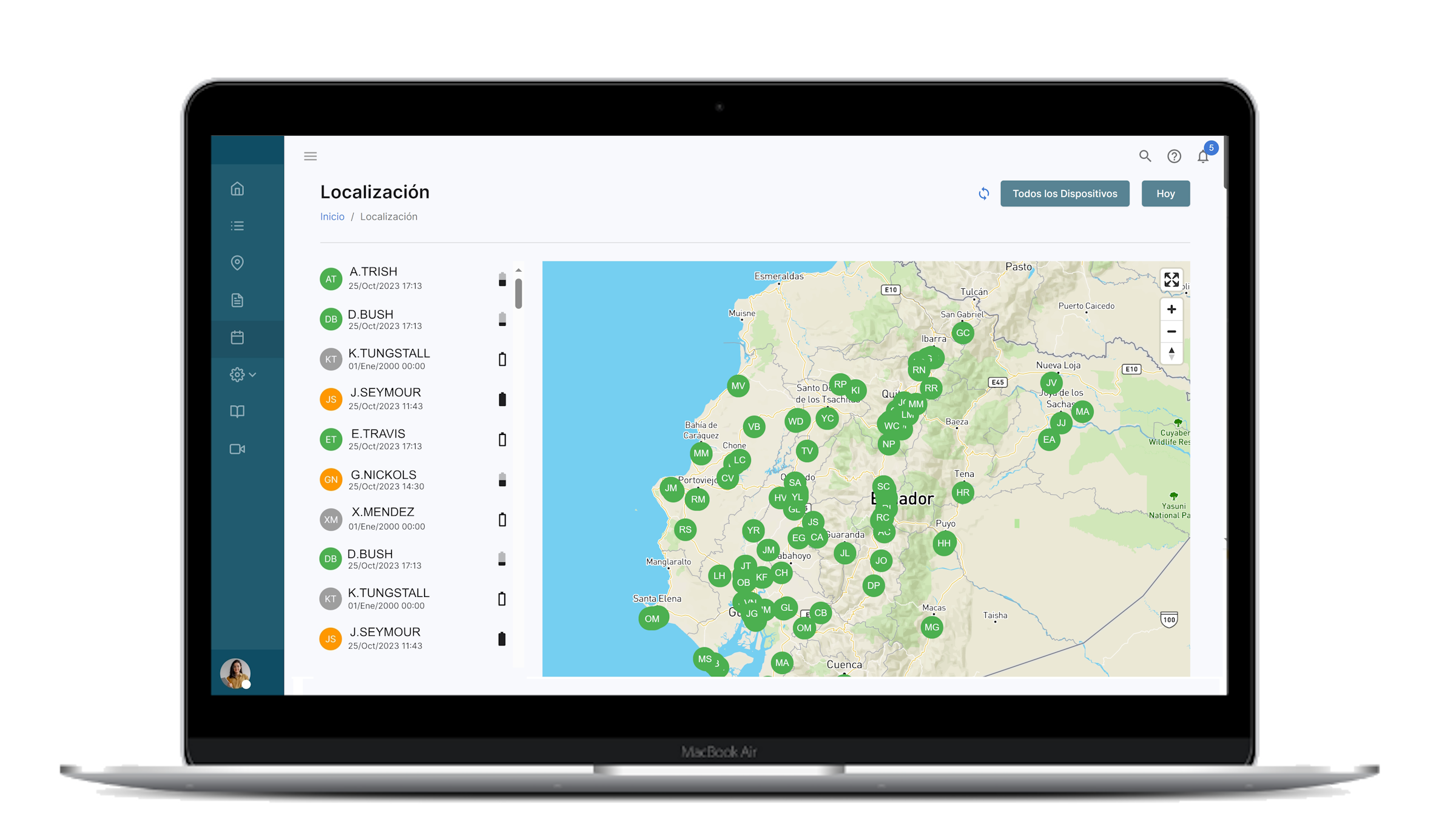1456x819 pixels.
Task: Open the open-book sidebar icon
Action: [x=237, y=411]
